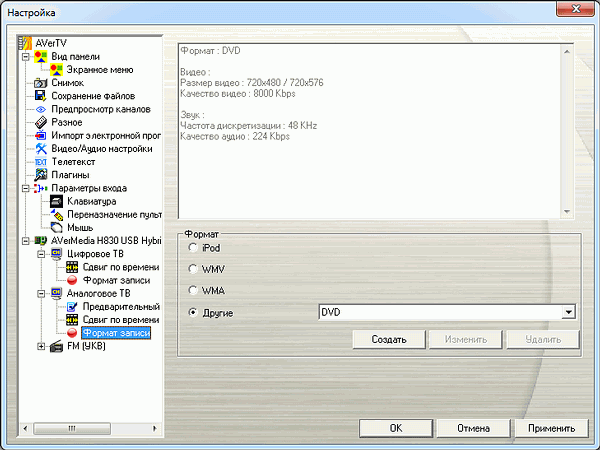
Task: Click the tree's horizontal scrollbar thumb
Action: pos(72,429)
